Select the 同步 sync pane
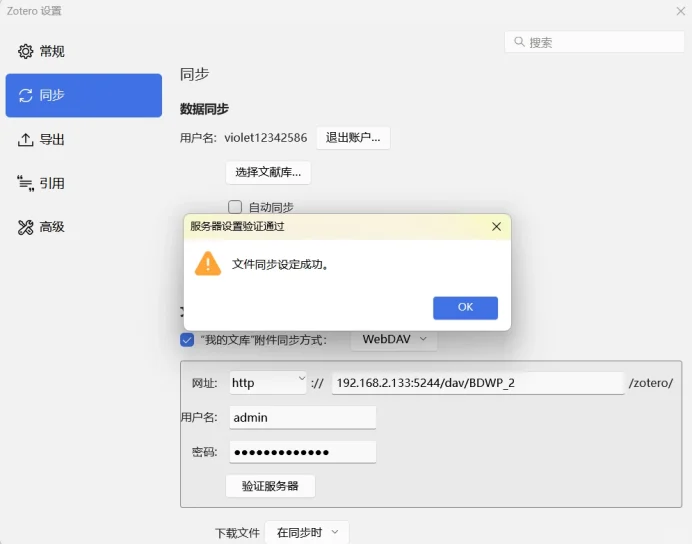692x545 pixels. 83,95
